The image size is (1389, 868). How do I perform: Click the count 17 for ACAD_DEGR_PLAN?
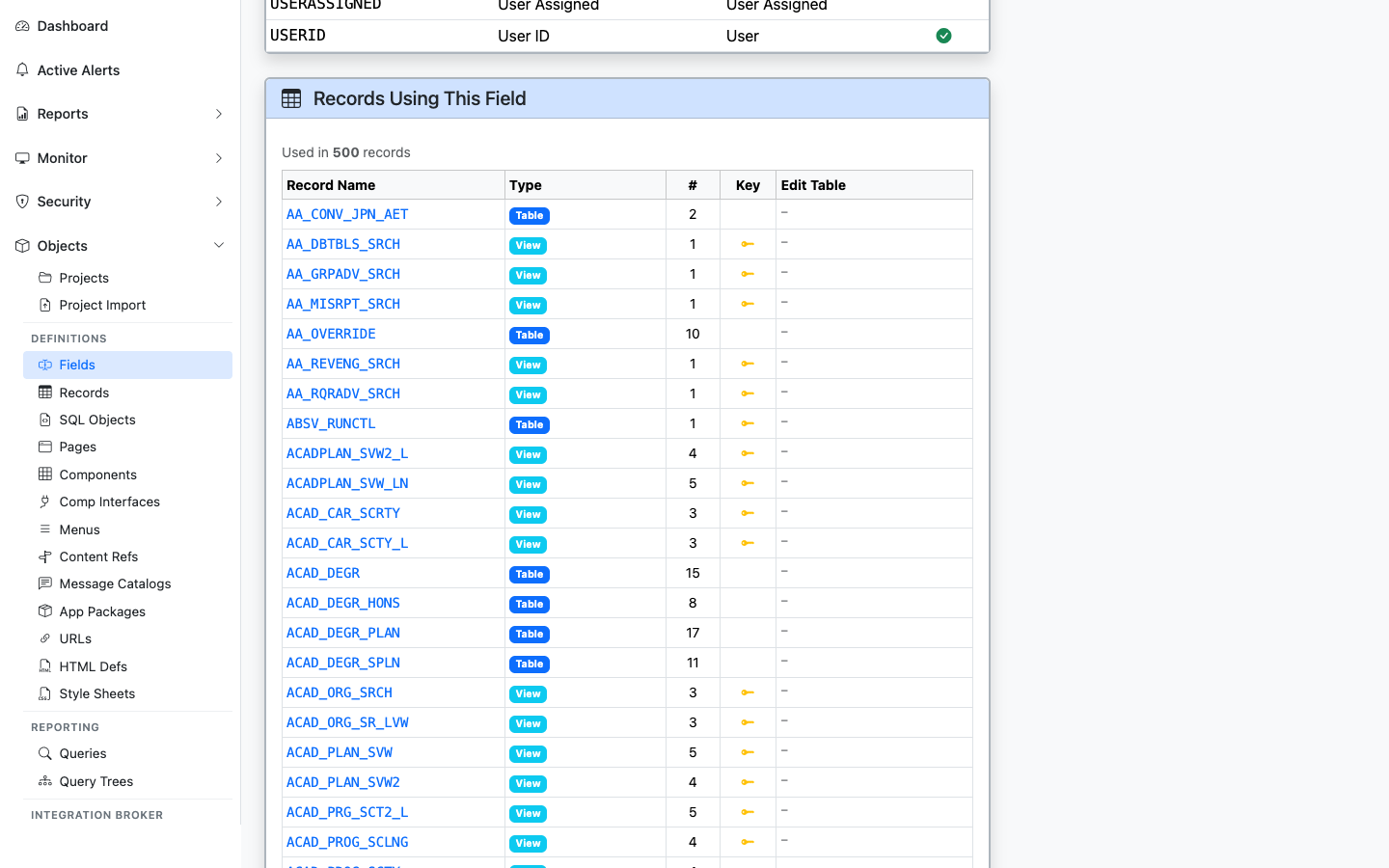pos(693,633)
